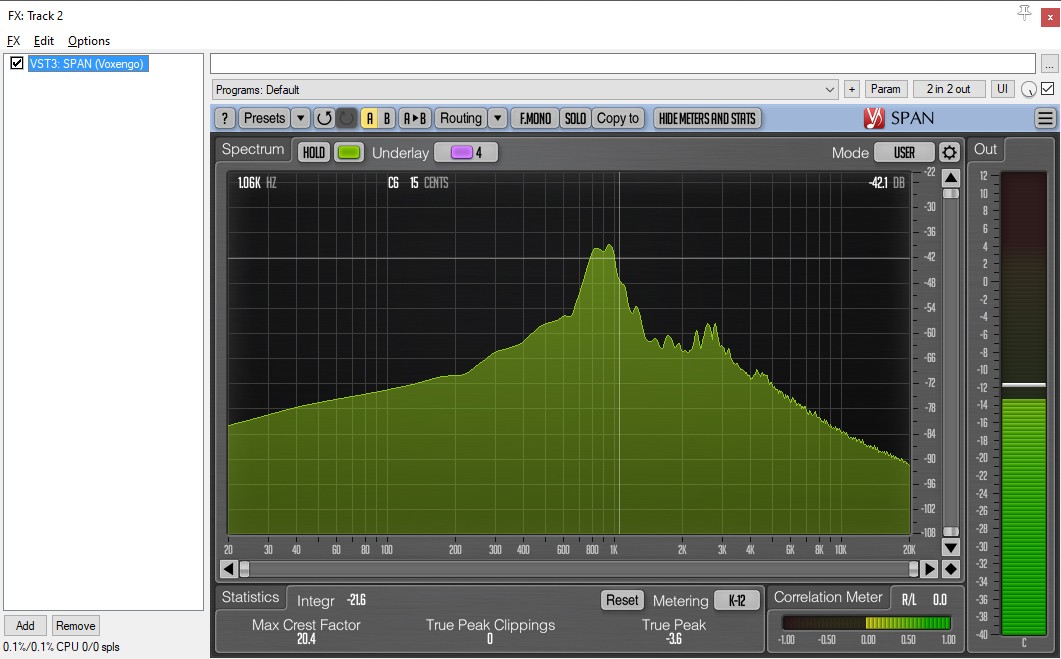This screenshot has height=659, width=1061.
Task: Click the vertical range scrollbar bottom handle
Action: pyautogui.click(x=951, y=532)
